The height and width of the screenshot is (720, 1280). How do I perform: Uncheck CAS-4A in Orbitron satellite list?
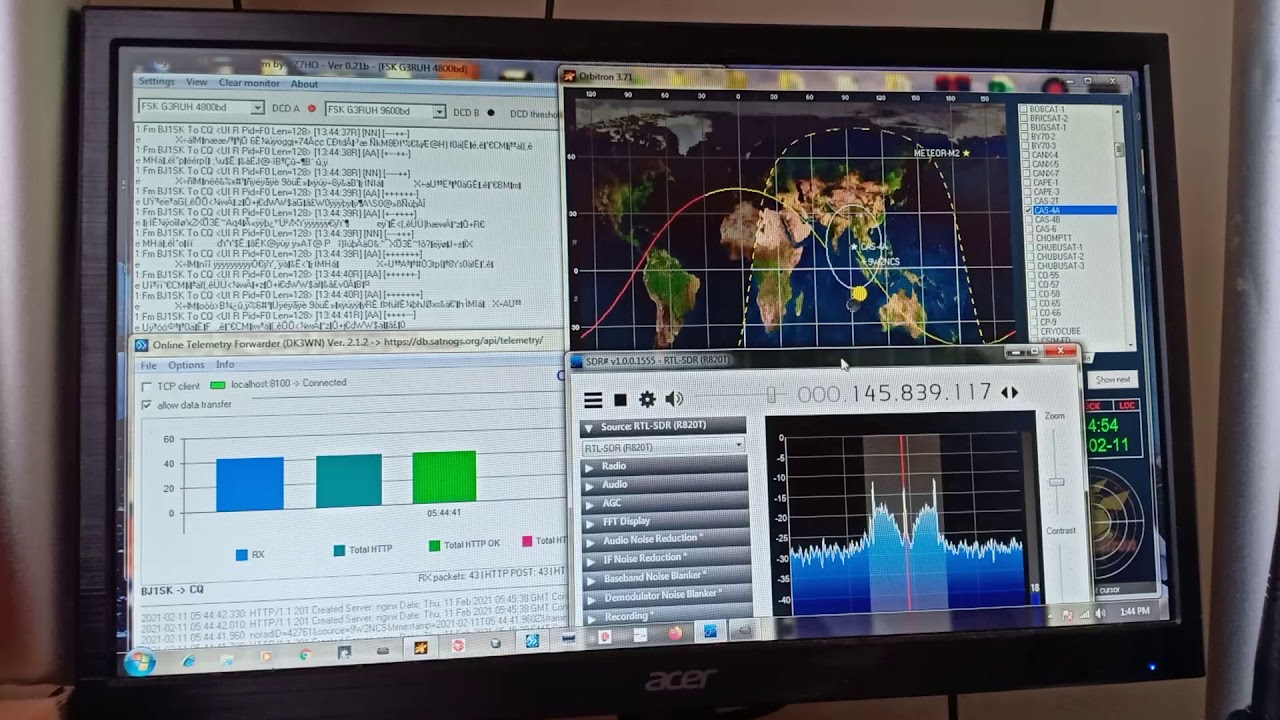click(x=1027, y=211)
